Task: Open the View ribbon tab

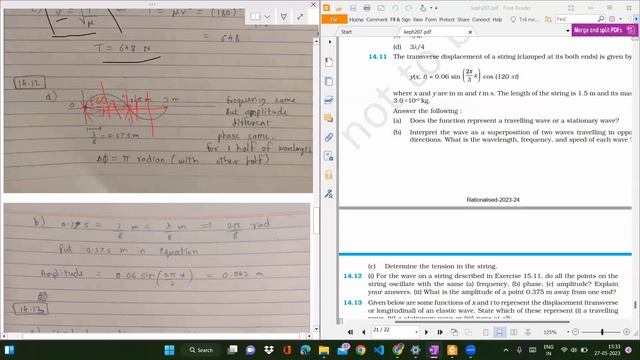Action: tap(418, 19)
